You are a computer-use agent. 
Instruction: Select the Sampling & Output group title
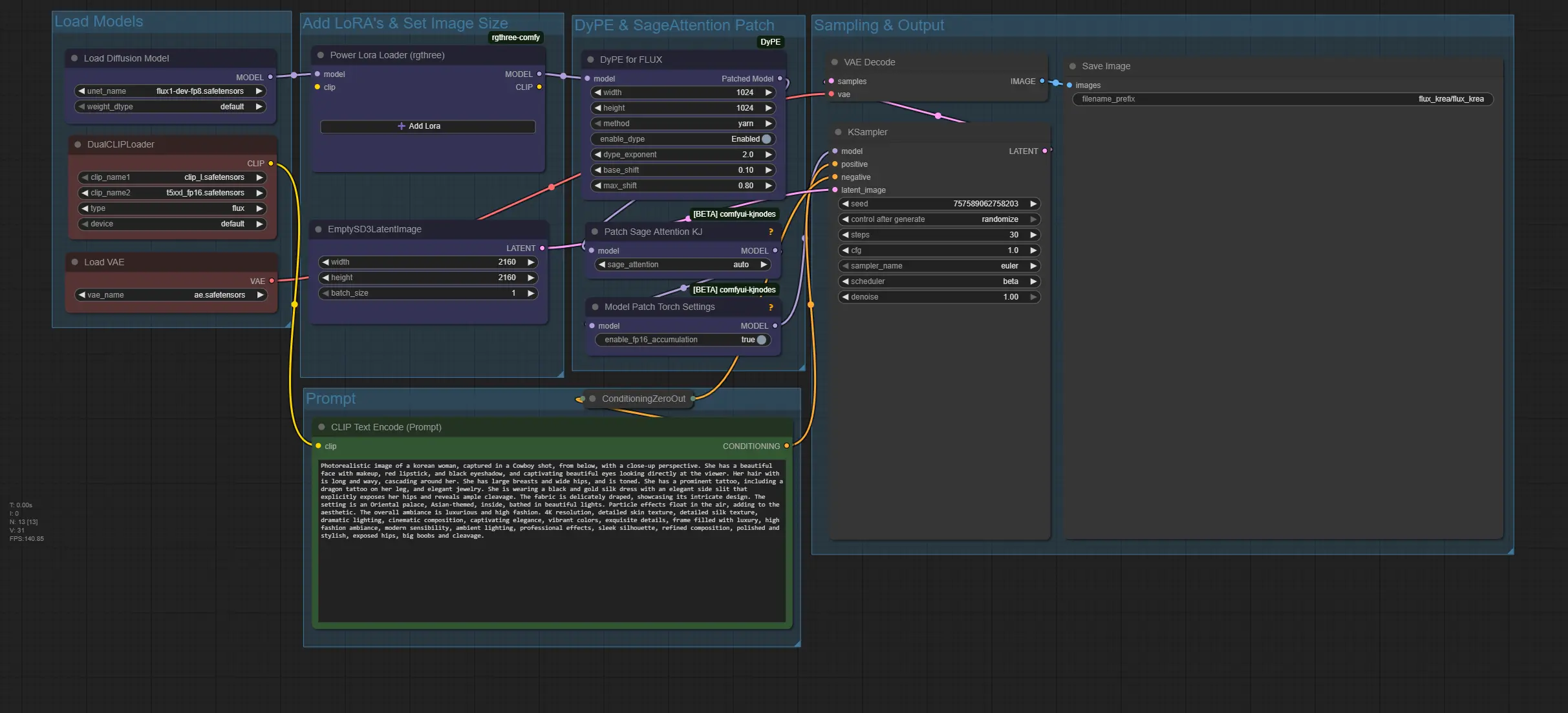tap(878, 25)
